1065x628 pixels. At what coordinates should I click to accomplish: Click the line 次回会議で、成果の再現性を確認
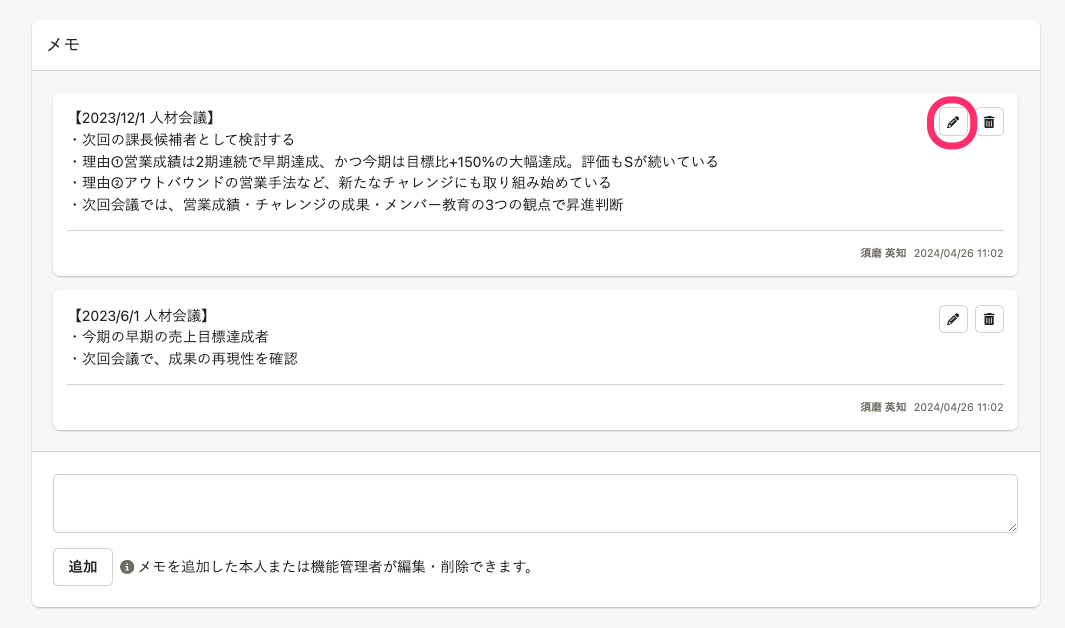183,358
